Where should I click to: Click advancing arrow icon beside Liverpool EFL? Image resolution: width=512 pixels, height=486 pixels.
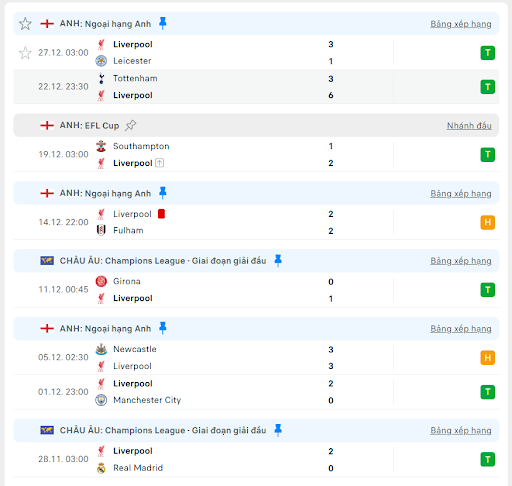[x=160, y=163]
